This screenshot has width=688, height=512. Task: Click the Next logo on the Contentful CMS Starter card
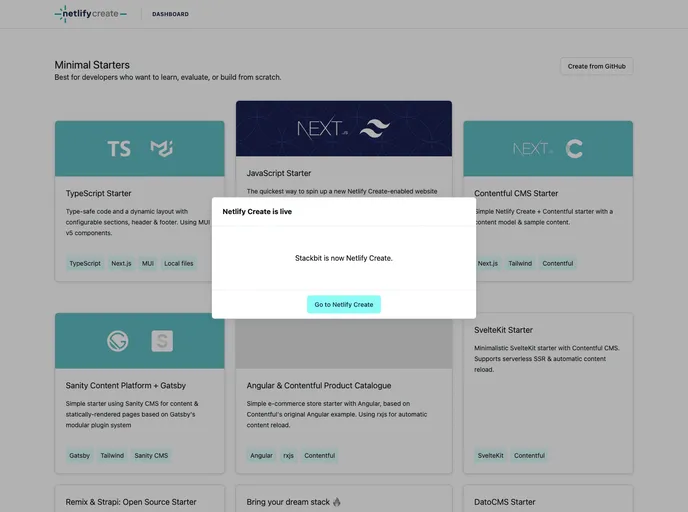point(533,149)
